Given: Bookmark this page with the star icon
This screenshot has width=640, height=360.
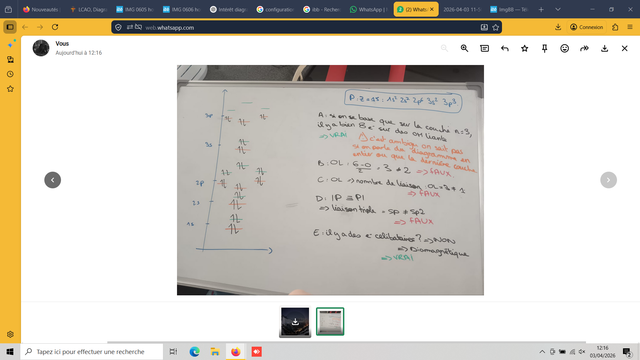Looking at the screenshot, I should 496,27.
